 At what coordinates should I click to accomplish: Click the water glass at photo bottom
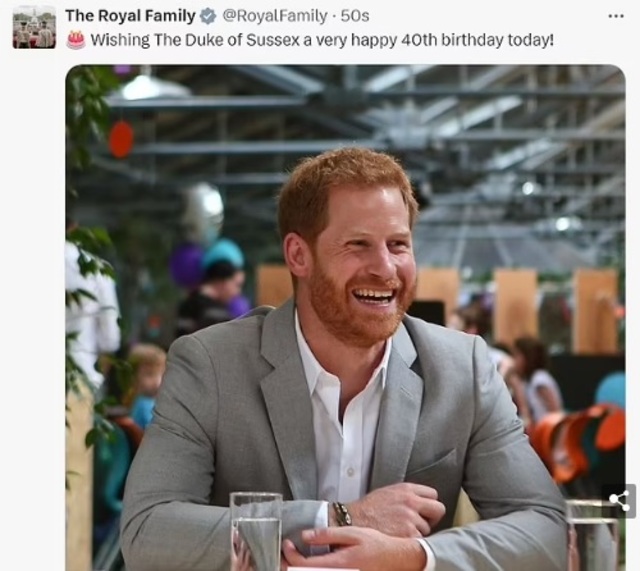pos(256,532)
